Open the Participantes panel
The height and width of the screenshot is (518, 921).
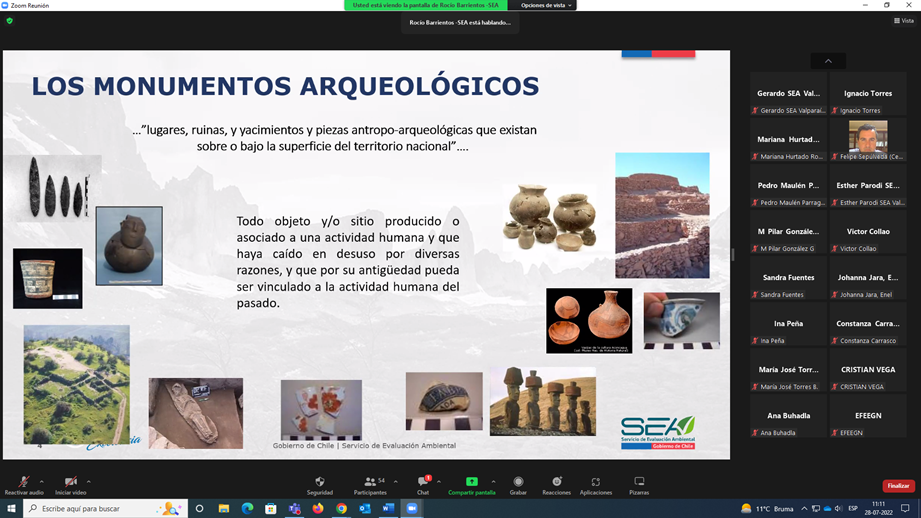click(370, 483)
